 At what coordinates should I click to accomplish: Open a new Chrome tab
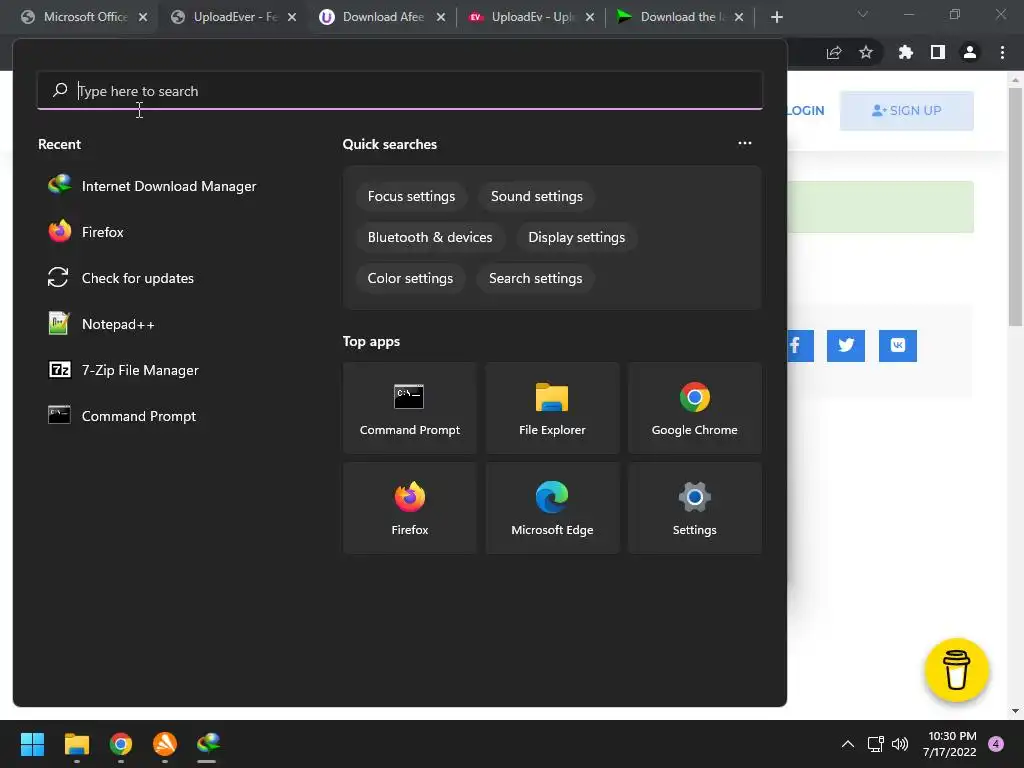tap(776, 17)
